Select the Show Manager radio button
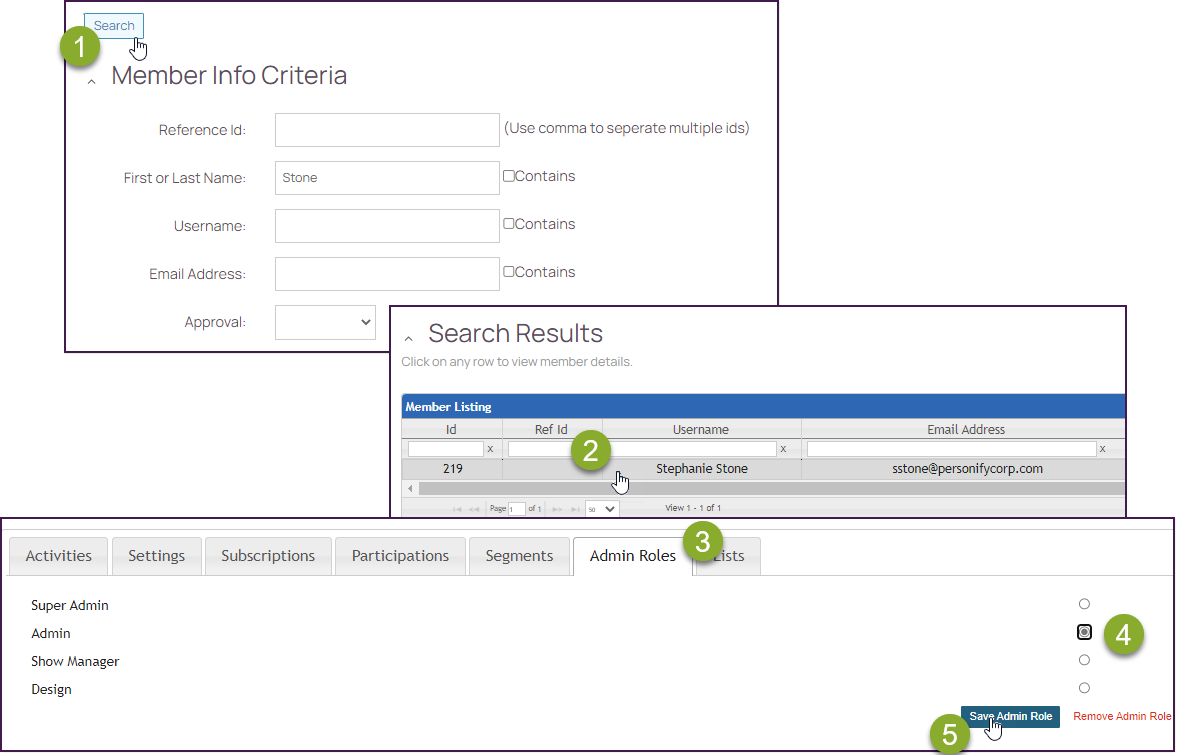This screenshot has height=755, width=1177. pyautogui.click(x=1084, y=660)
